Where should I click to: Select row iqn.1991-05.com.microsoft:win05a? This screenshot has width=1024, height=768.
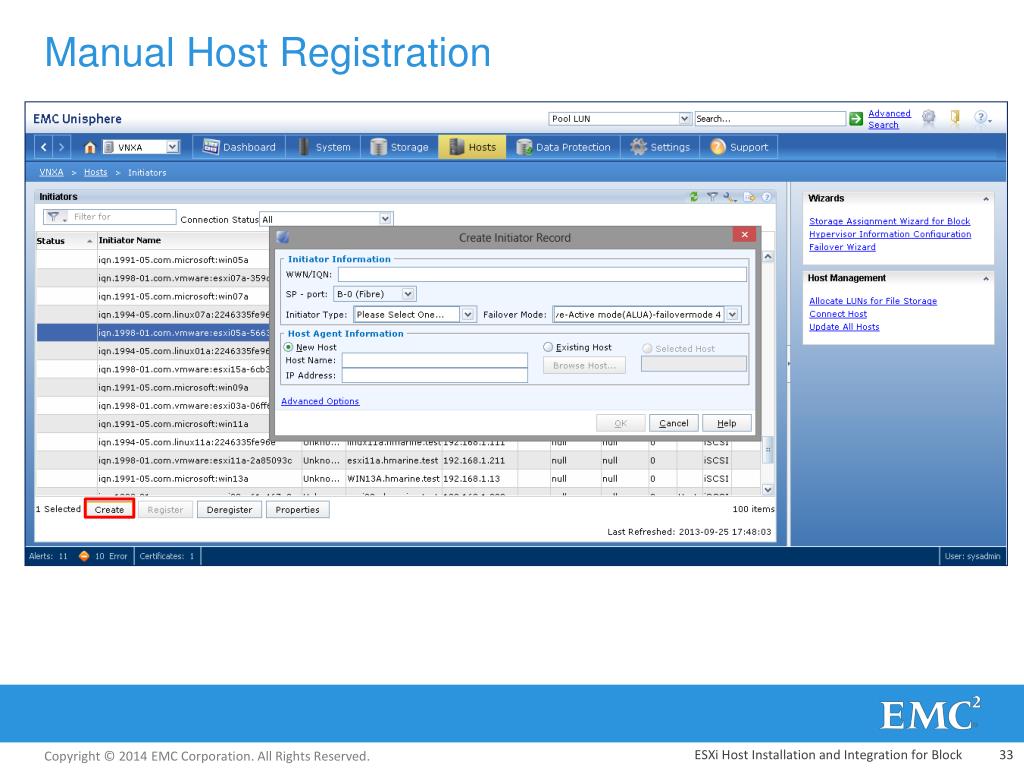click(153, 260)
